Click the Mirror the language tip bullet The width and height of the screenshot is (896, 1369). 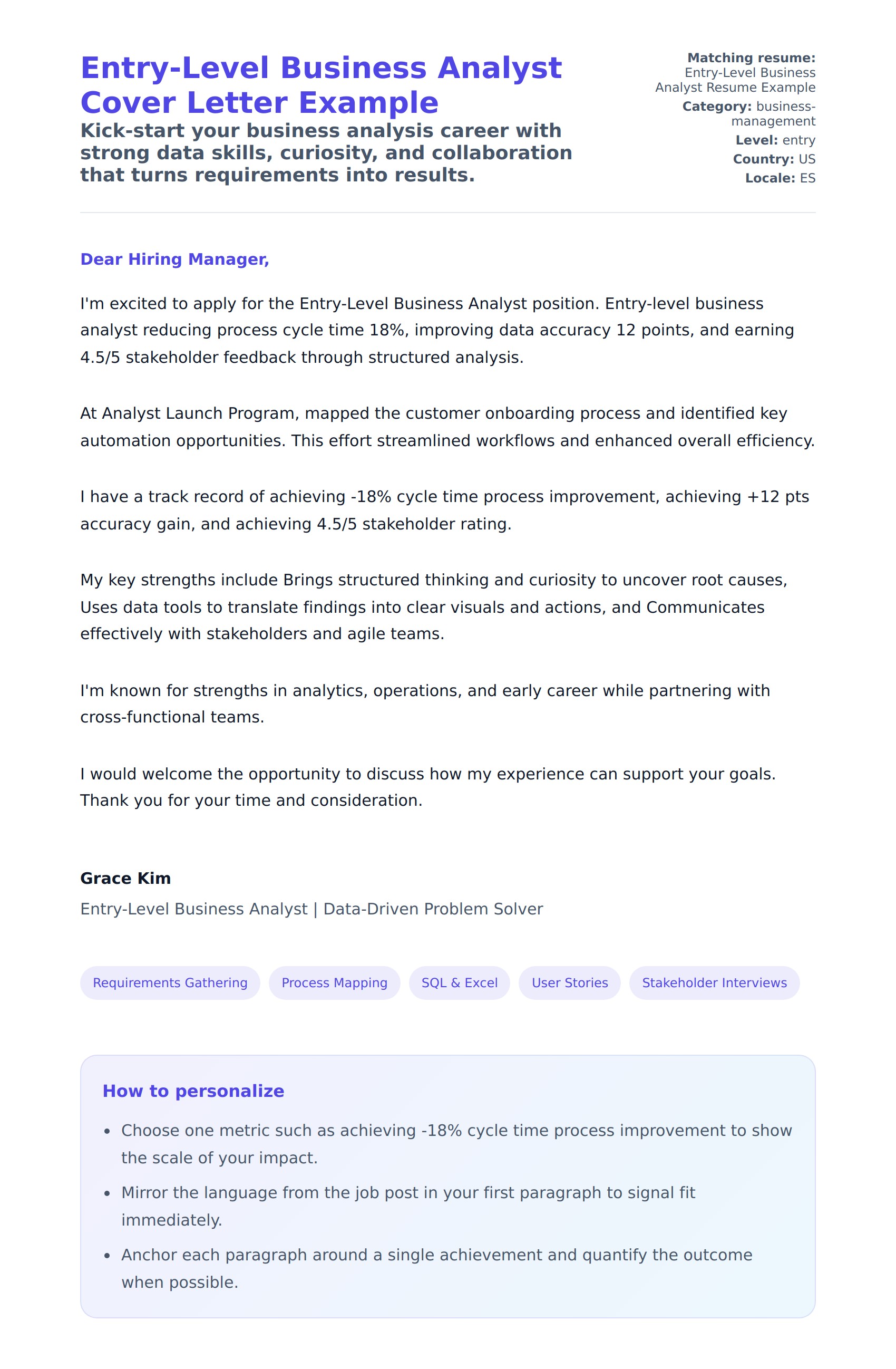pos(408,1206)
